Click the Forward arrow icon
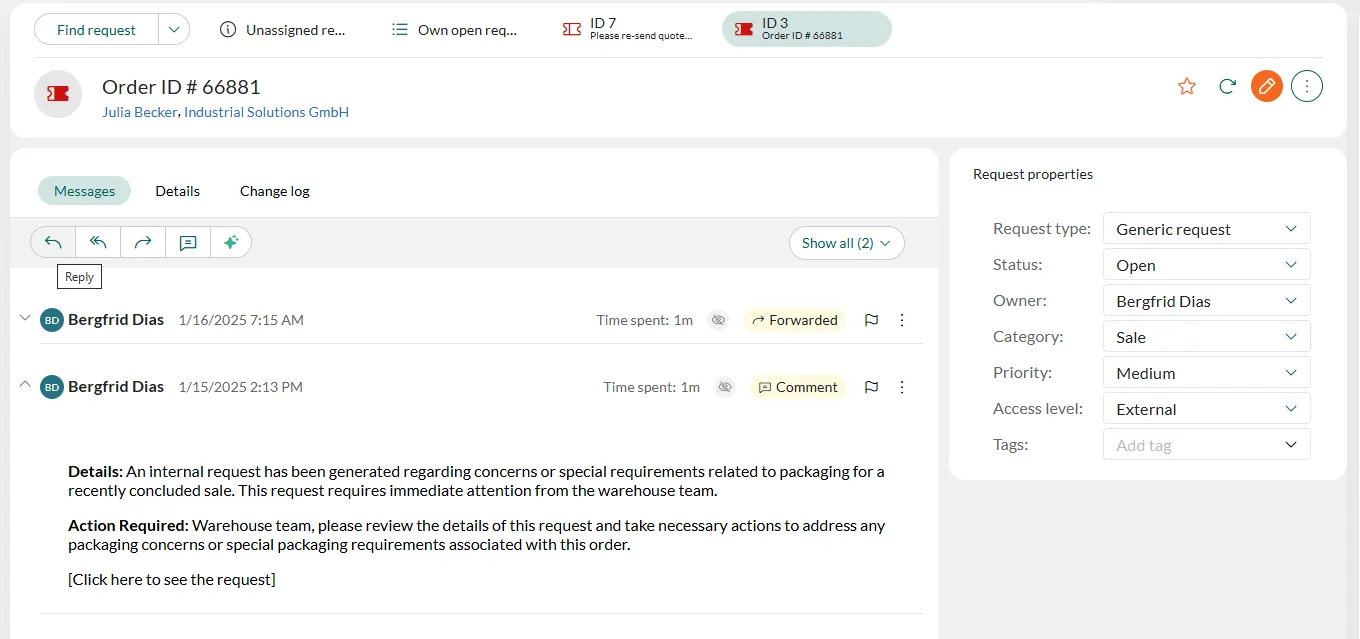The width and height of the screenshot is (1360, 639). tap(143, 243)
